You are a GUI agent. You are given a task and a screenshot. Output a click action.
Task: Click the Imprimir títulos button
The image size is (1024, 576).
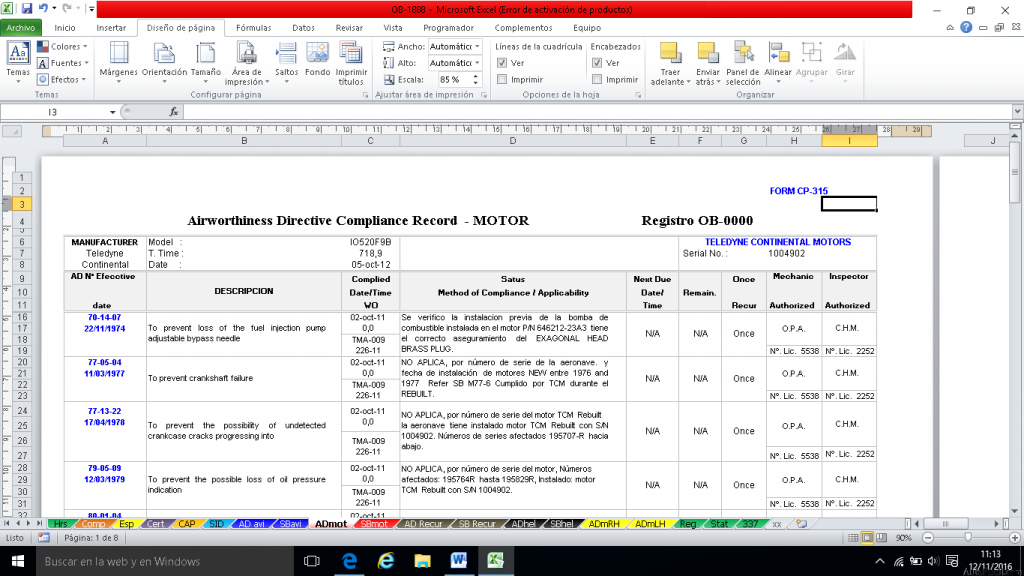(351, 62)
